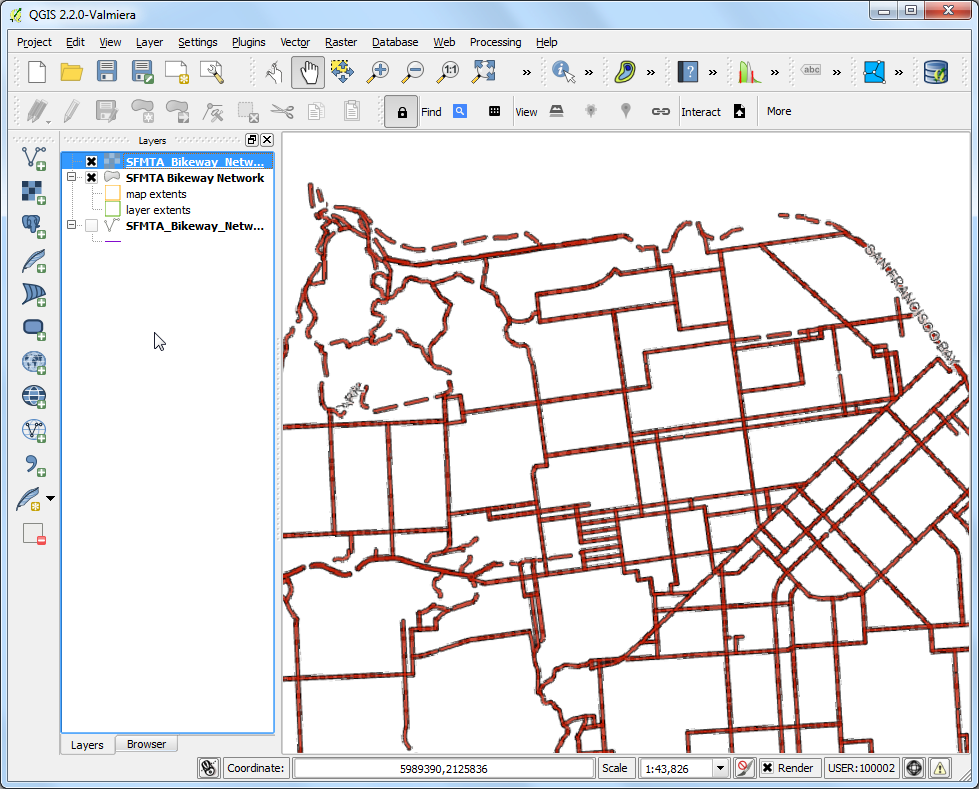Click Add Vector Layer icon

(34, 157)
